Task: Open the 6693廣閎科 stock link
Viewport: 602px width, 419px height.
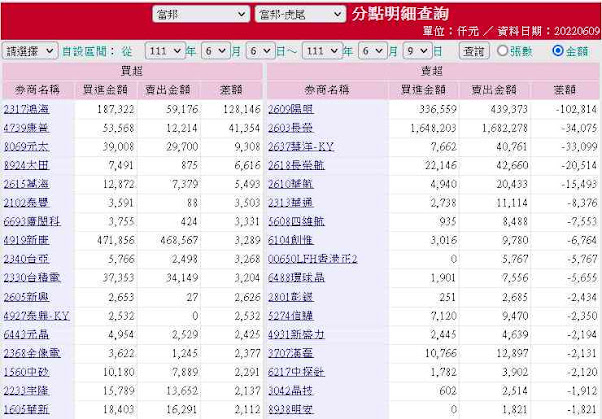Action: pyautogui.click(x=32, y=221)
